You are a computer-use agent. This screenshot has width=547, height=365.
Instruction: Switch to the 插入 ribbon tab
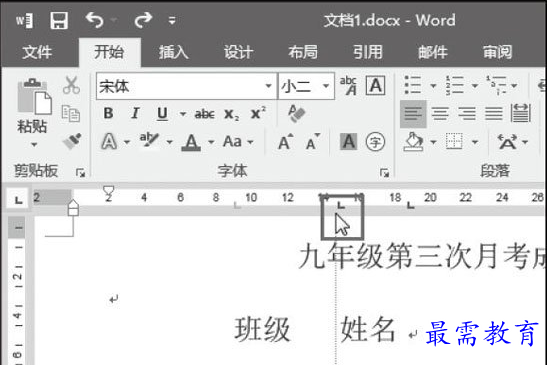173,52
